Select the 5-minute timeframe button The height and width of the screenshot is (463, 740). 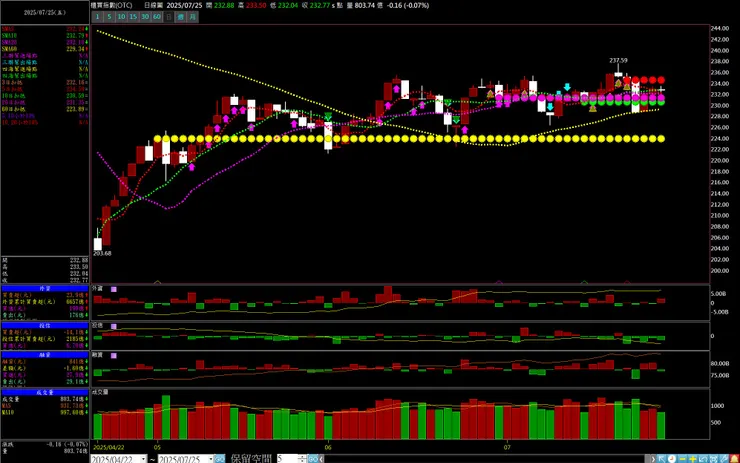109,17
